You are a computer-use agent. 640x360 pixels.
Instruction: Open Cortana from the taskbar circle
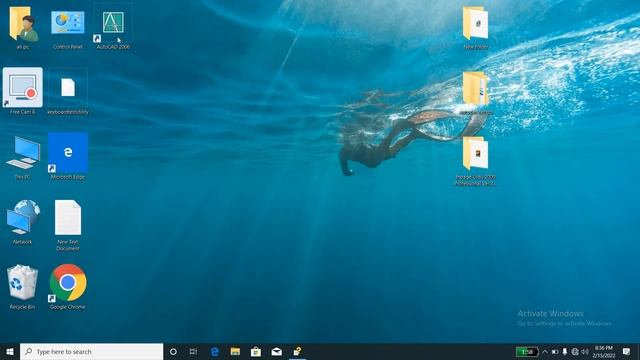[x=173, y=351]
